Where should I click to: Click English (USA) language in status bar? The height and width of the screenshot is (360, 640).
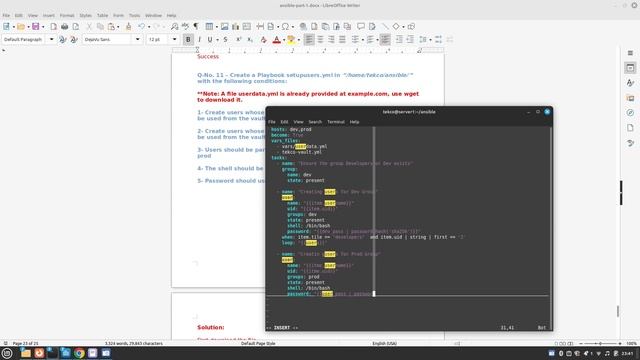pos(384,344)
